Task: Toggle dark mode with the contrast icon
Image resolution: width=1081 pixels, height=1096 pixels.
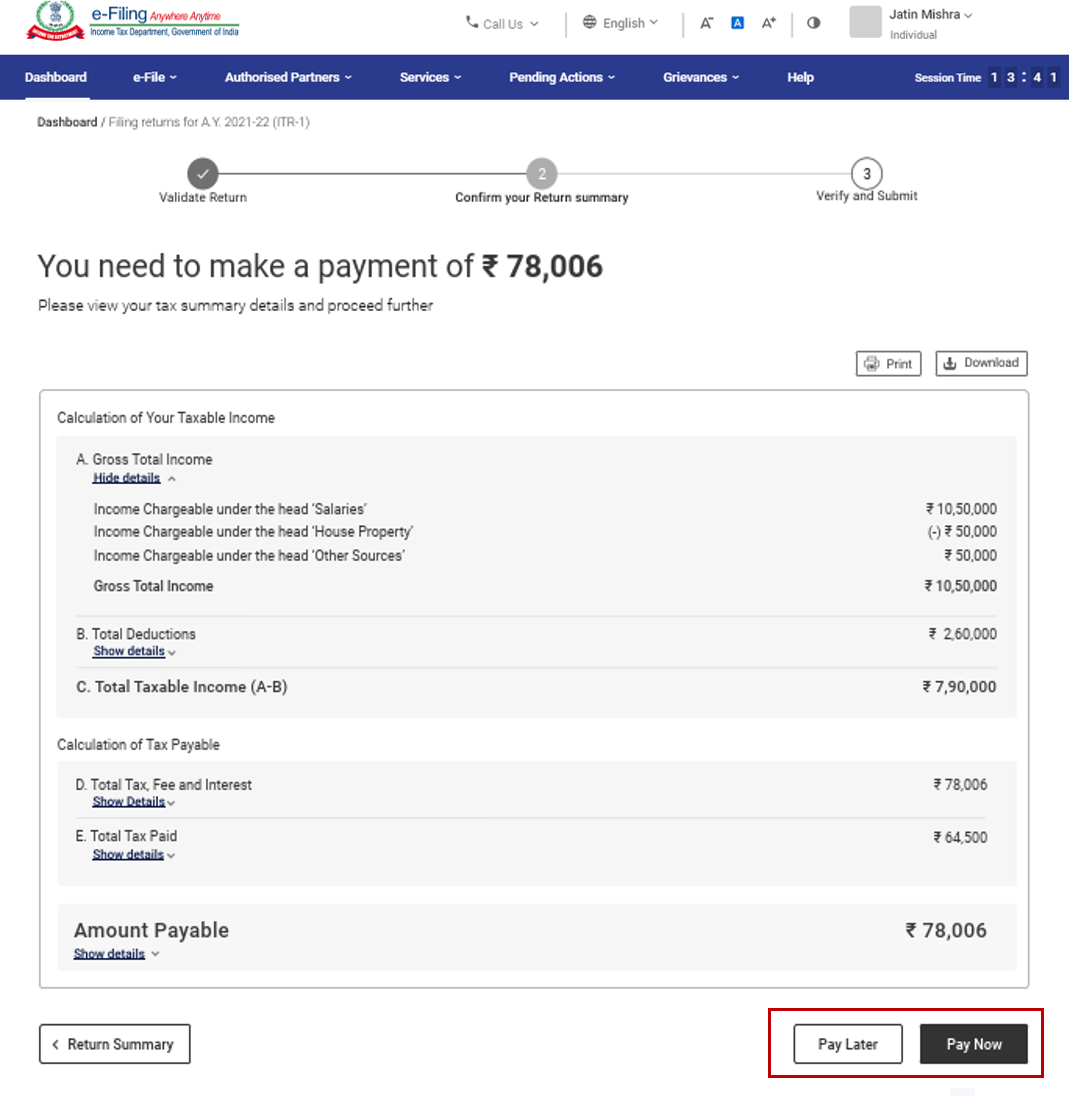Action: (x=813, y=21)
